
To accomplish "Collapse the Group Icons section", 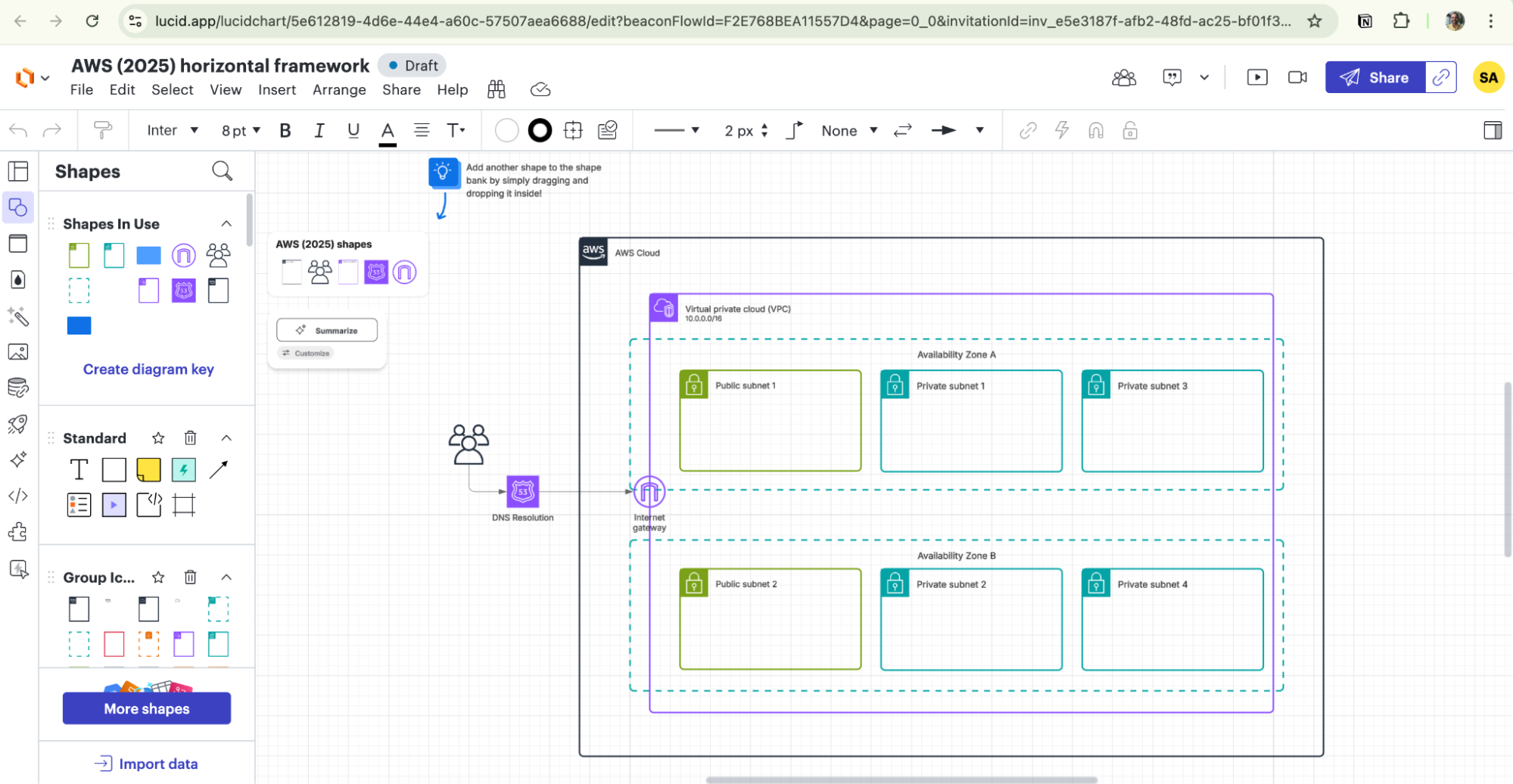I will pos(226,577).
